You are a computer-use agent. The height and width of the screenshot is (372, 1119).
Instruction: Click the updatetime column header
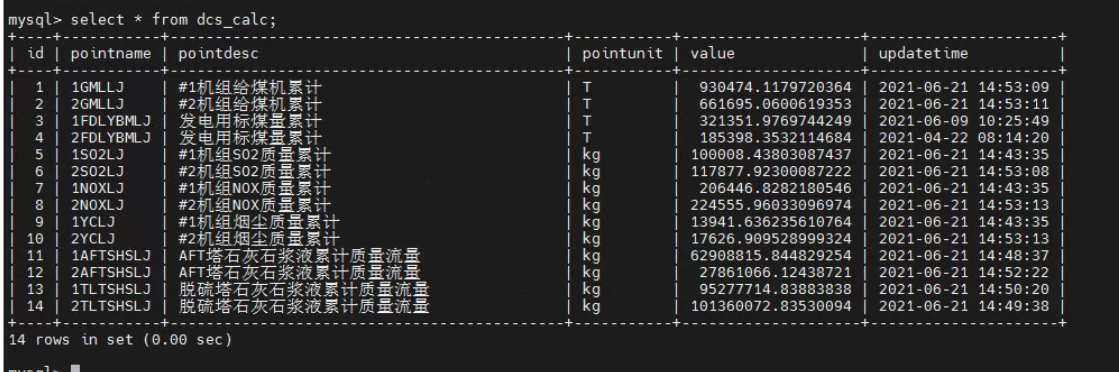coord(923,54)
